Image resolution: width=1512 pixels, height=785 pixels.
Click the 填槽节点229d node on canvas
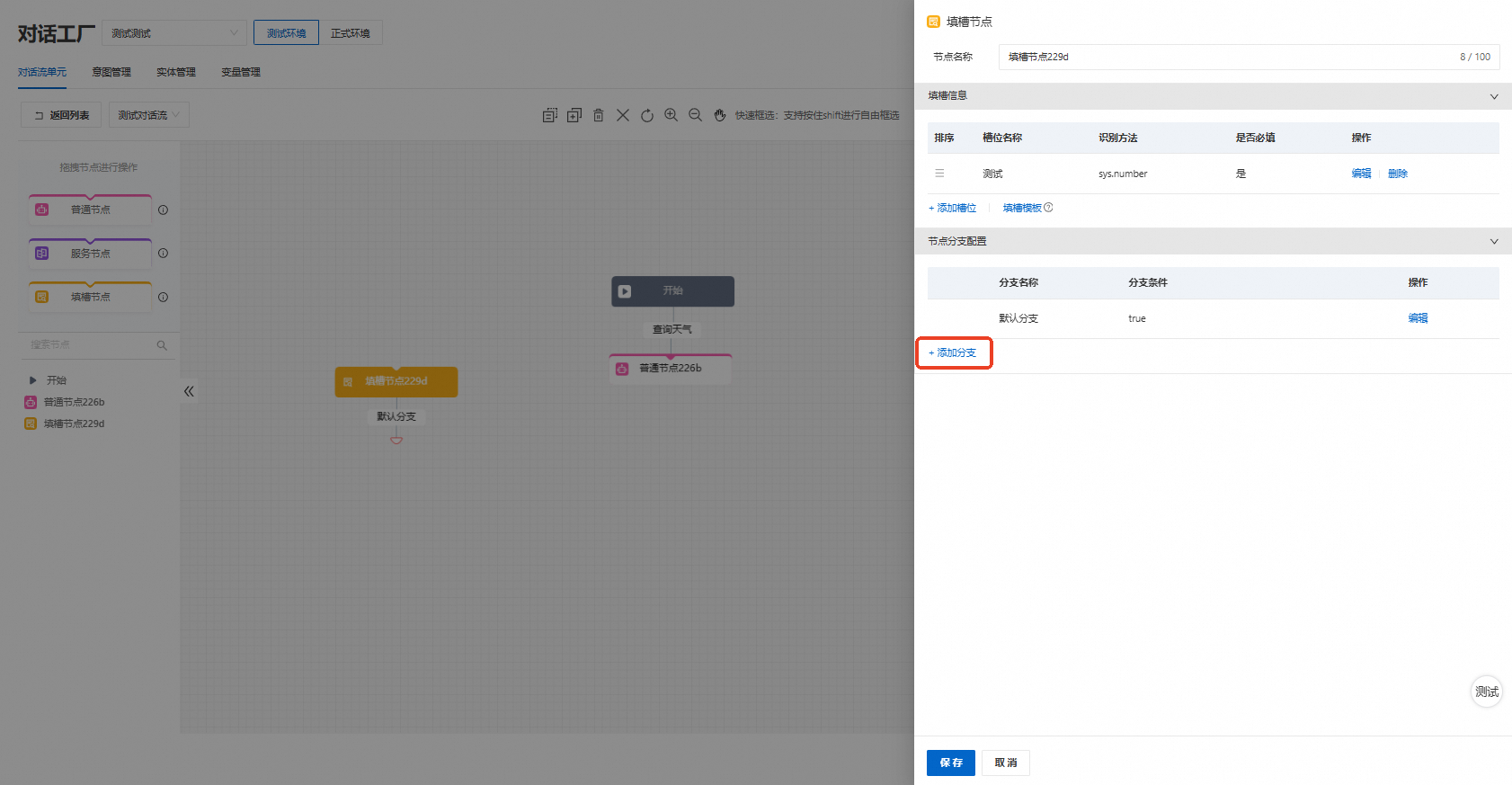396,381
